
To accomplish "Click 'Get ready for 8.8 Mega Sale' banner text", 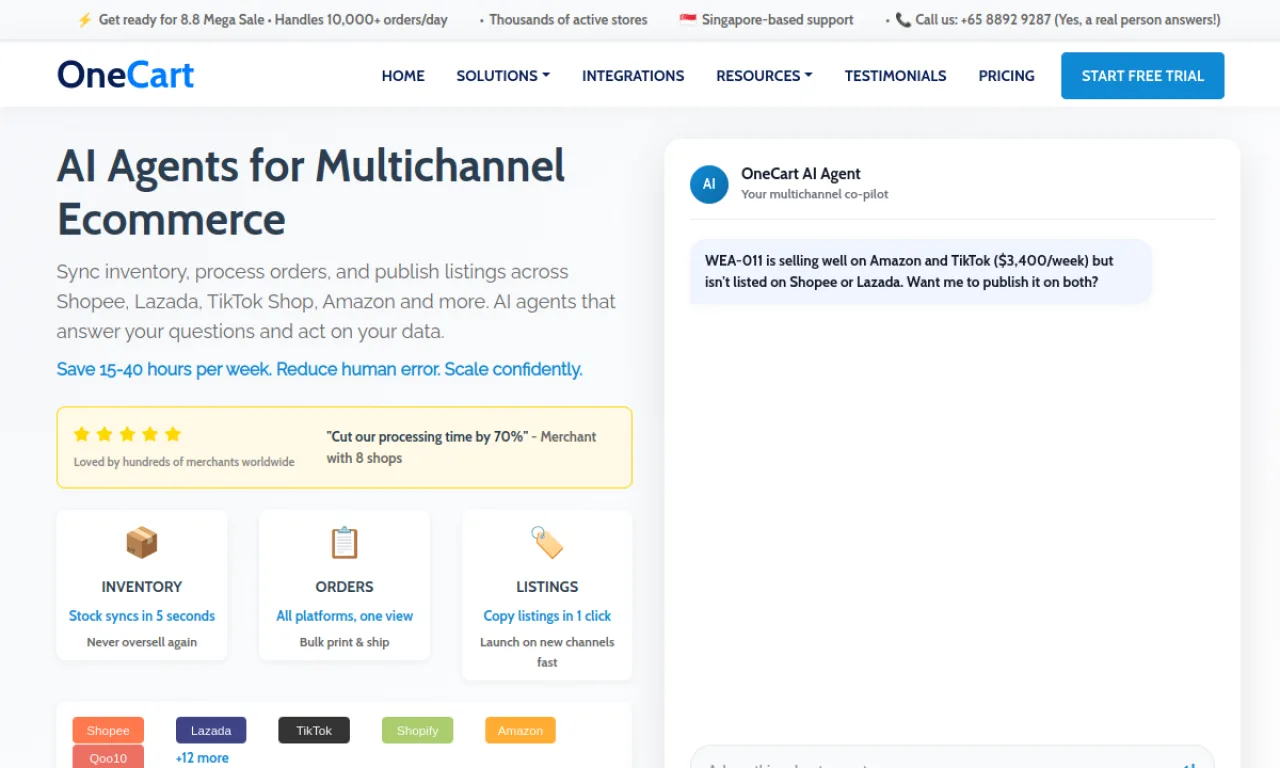I will point(184,20).
